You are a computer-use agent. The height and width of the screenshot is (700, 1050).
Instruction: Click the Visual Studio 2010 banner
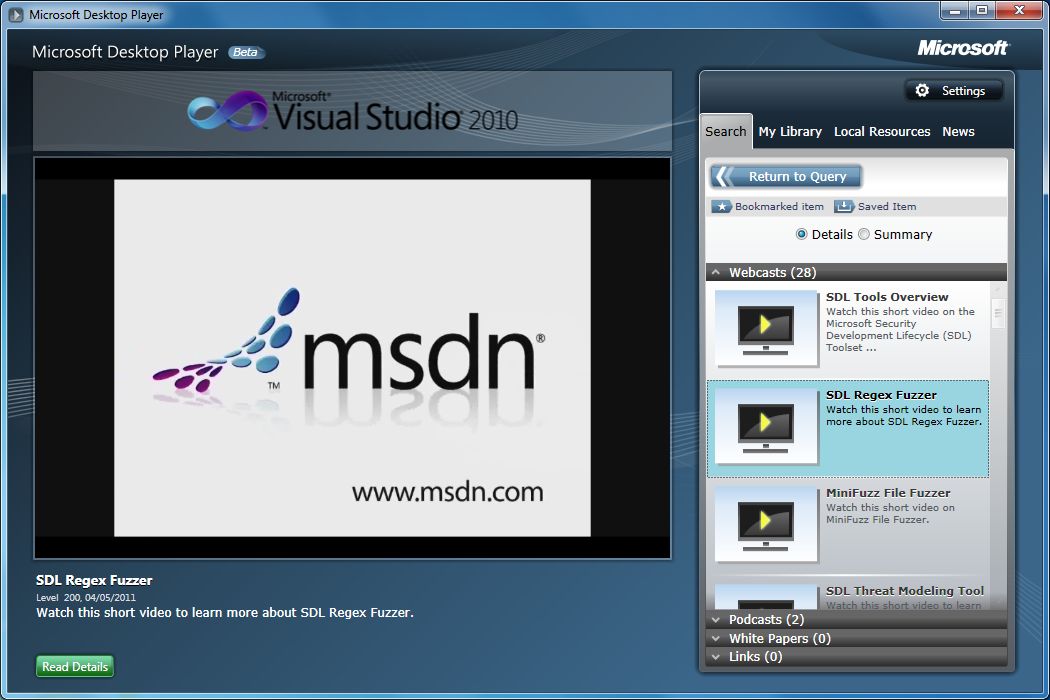(352, 111)
